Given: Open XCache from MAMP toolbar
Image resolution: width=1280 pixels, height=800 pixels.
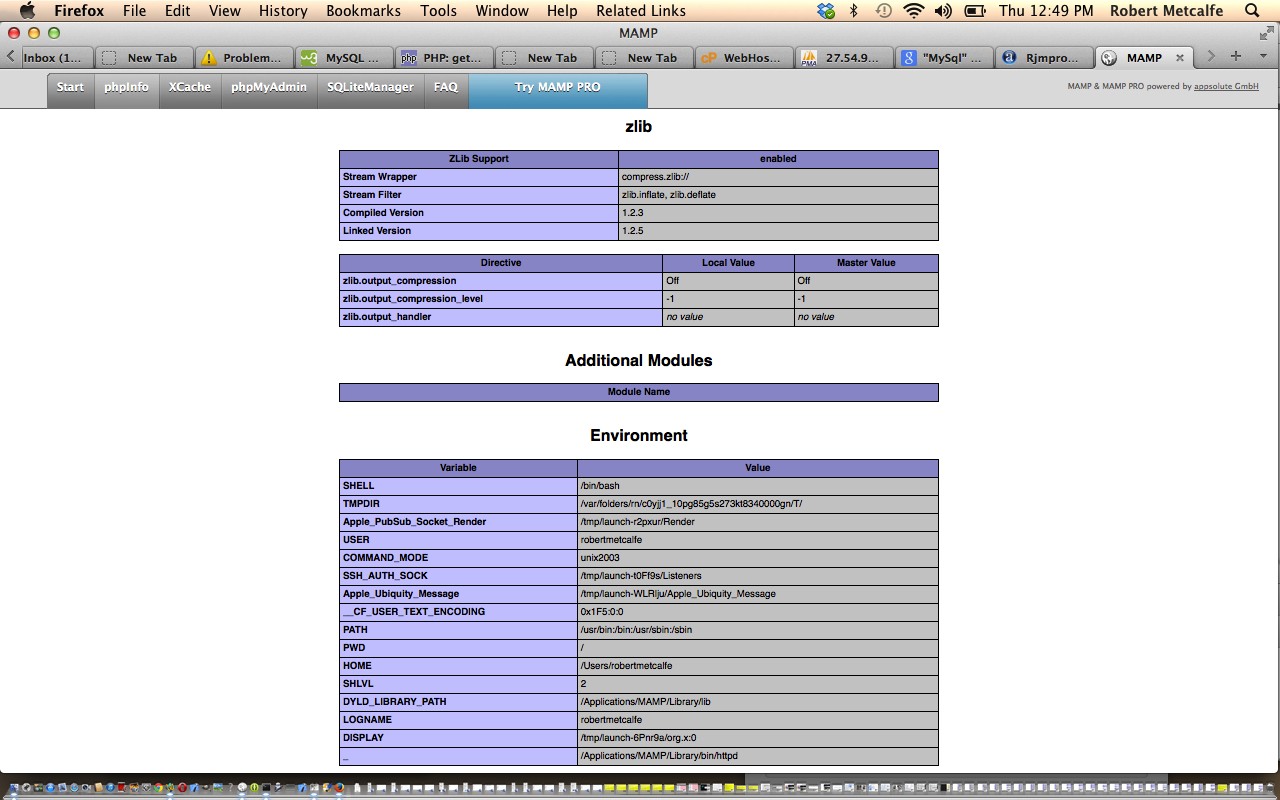Looking at the screenshot, I should [x=189, y=88].
